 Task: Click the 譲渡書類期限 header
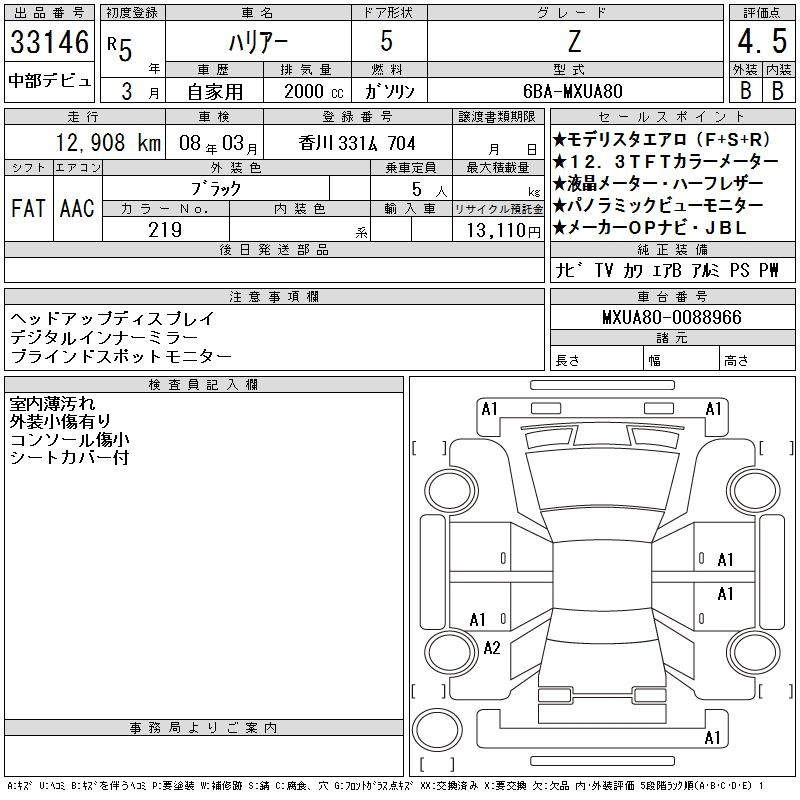[497, 117]
